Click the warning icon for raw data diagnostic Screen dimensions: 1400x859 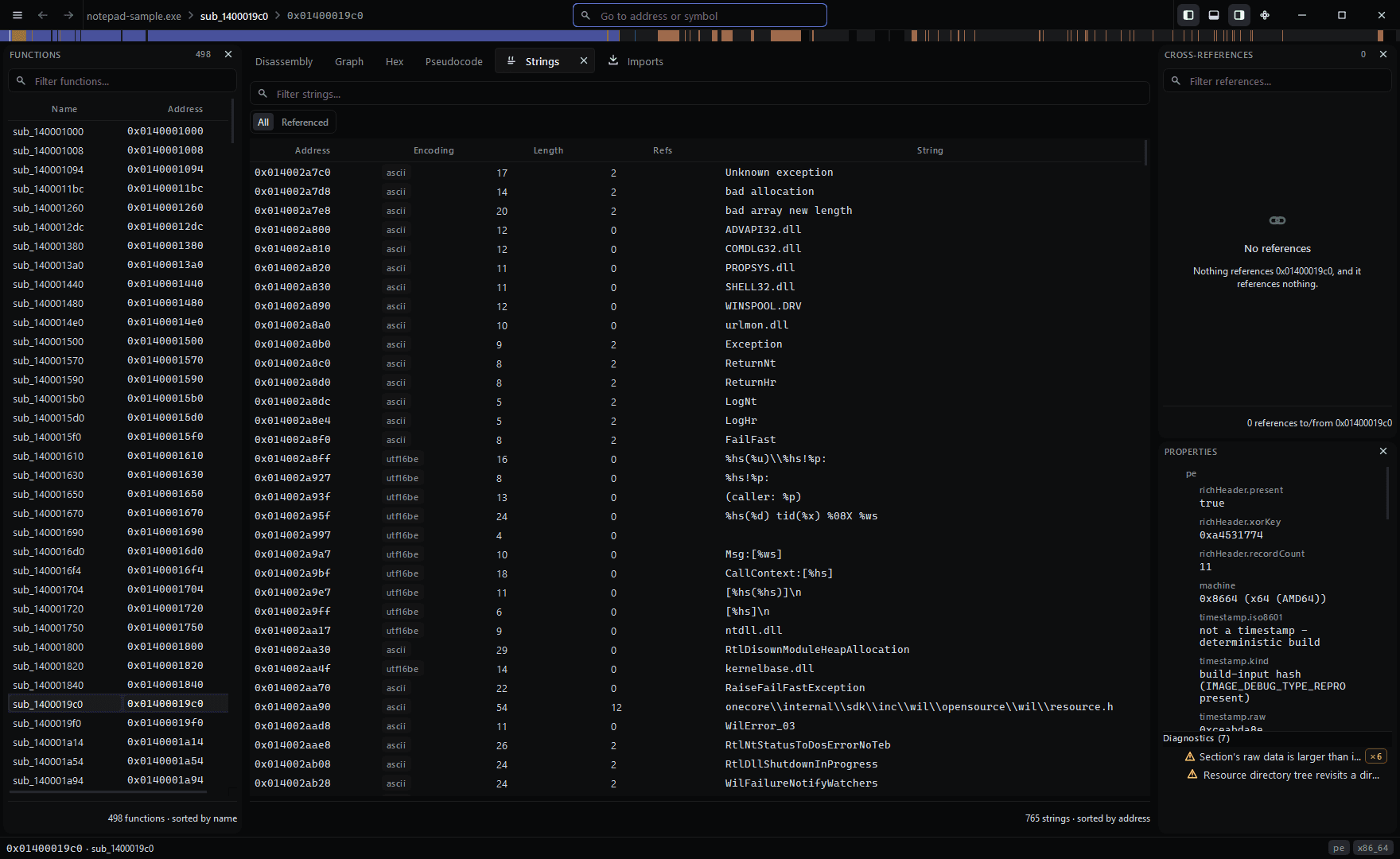pos(1190,756)
